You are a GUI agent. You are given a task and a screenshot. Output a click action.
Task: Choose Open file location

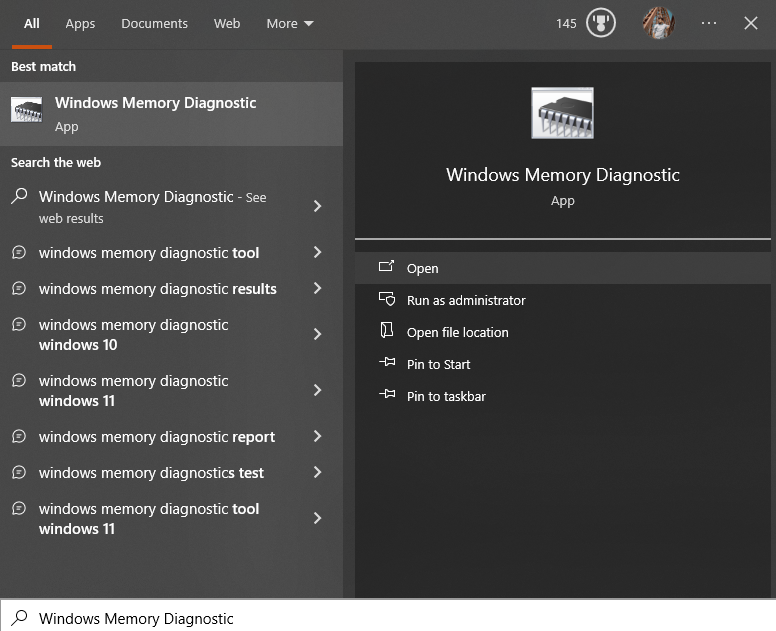[x=563, y=332]
